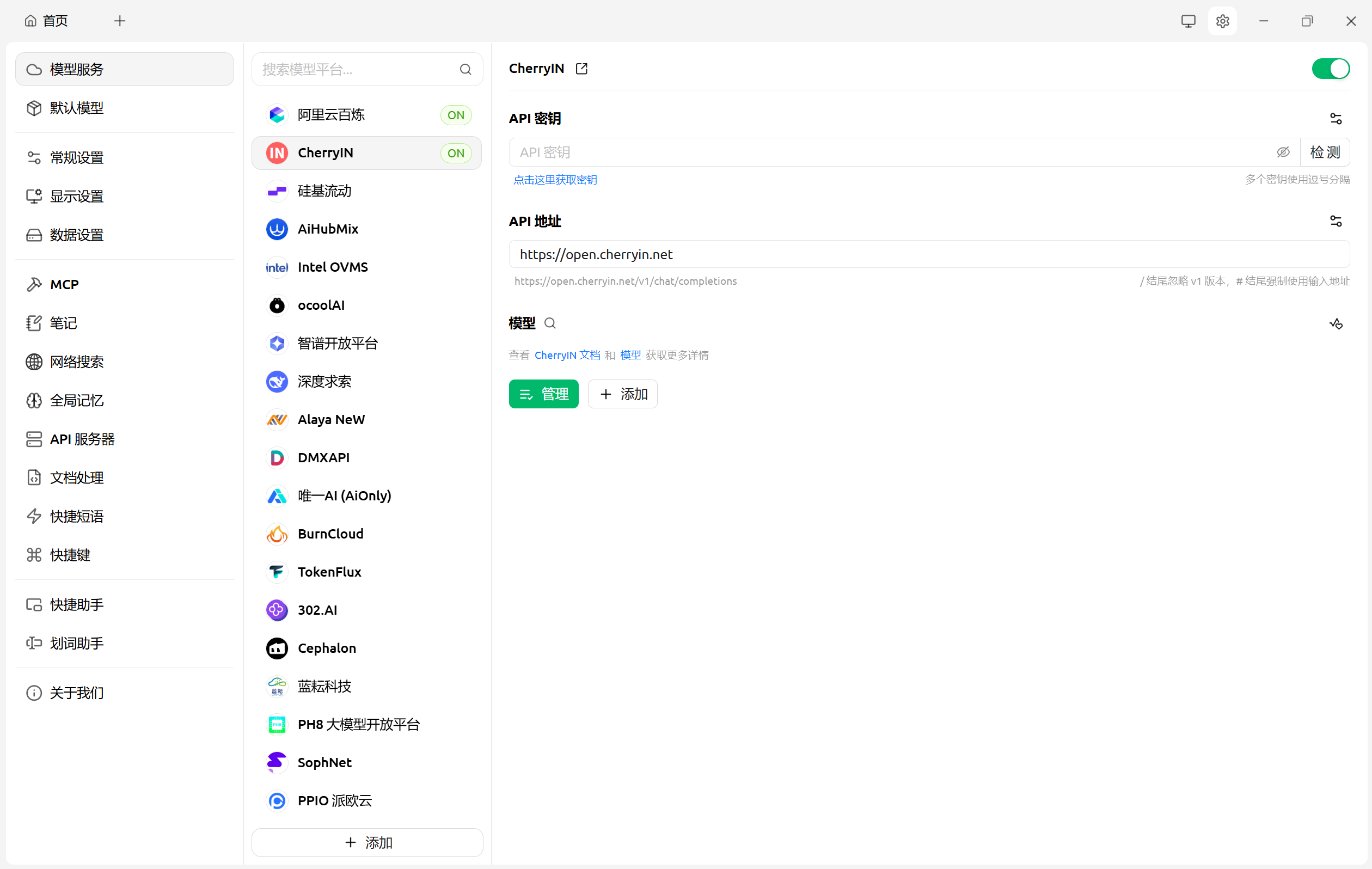Click 添加 button to add a model
The image size is (1372, 869).
[x=623, y=394]
